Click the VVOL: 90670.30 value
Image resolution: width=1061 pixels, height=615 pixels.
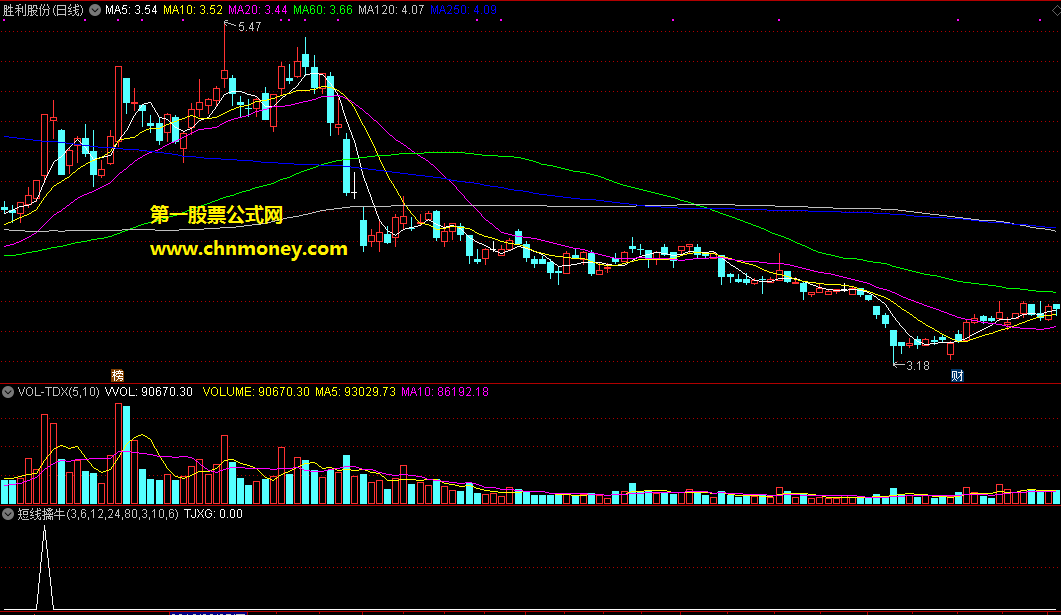pos(149,392)
